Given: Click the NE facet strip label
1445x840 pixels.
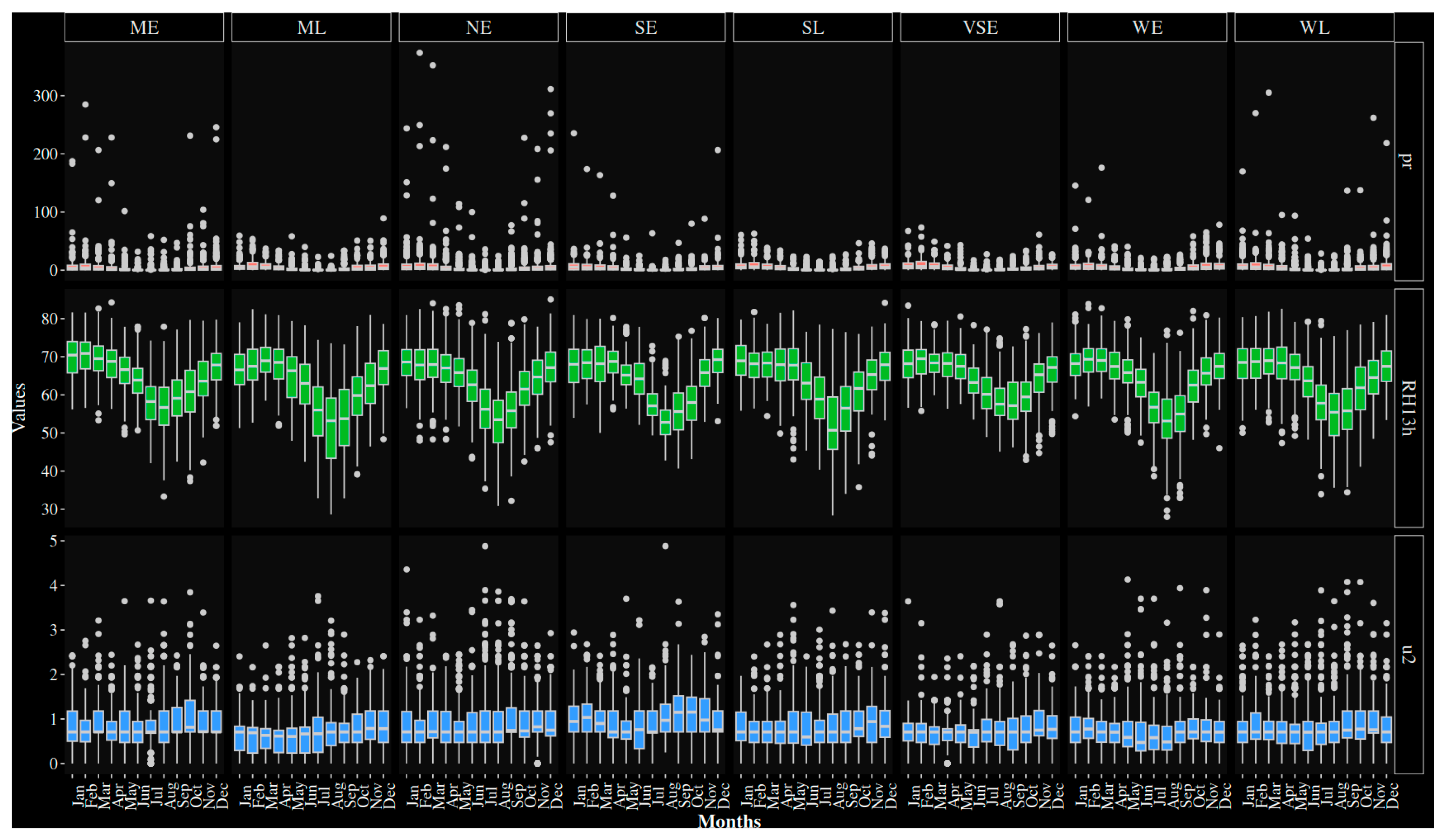Looking at the screenshot, I should [478, 28].
